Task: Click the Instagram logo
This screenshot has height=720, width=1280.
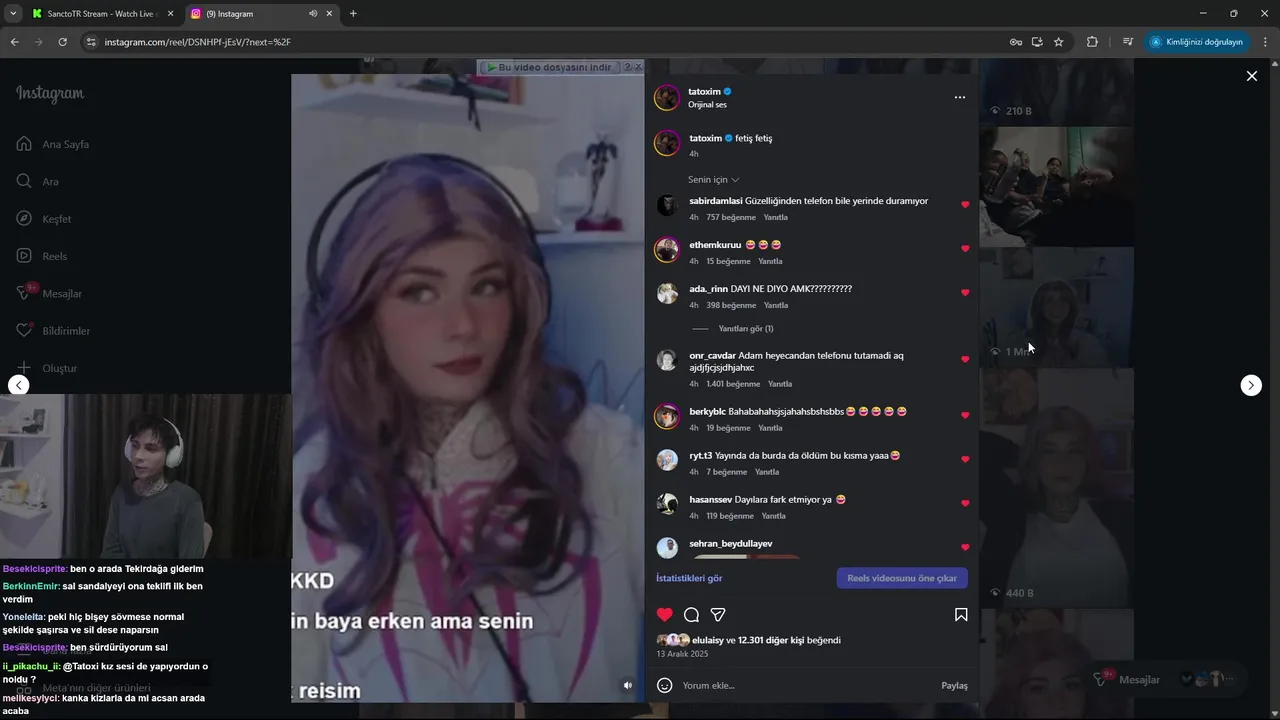Action: click(x=50, y=93)
